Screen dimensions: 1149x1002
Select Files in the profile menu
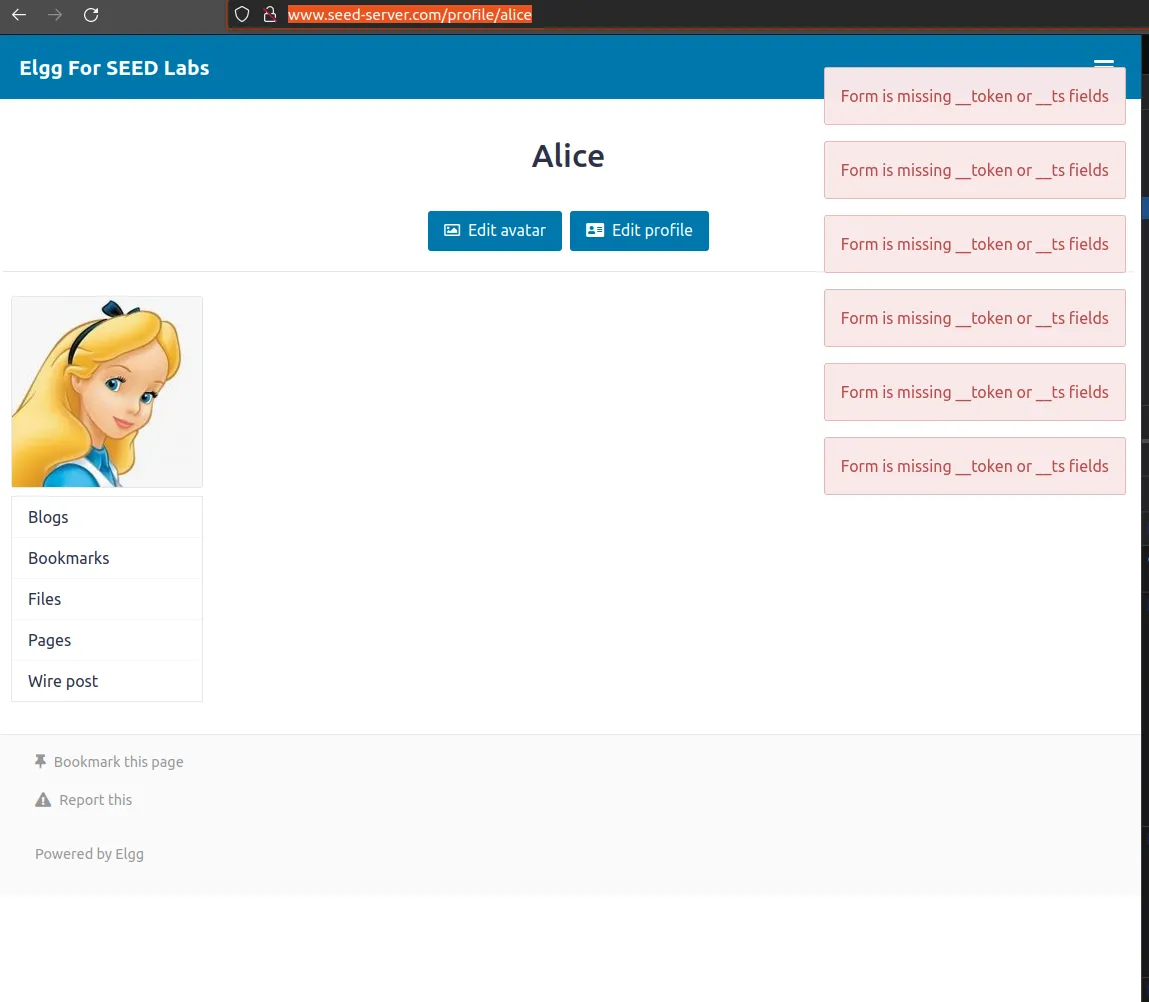coord(45,599)
